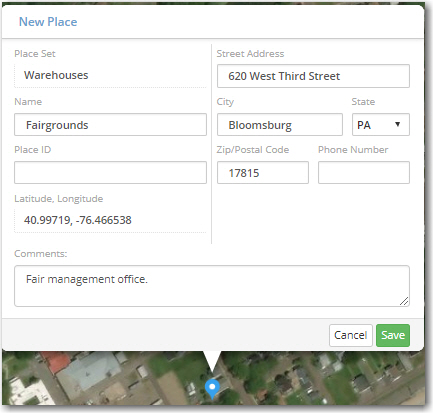Click the Name field containing Fairgrounds
This screenshot has width=433, height=413.
coord(110,125)
